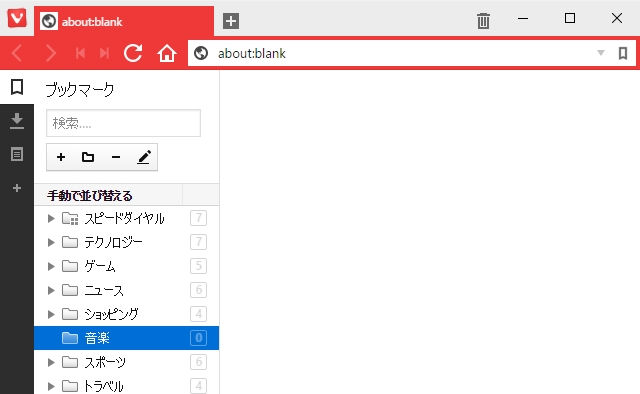The image size is (640, 394).
Task: Bookmark this page from address bar
Action: [623, 53]
